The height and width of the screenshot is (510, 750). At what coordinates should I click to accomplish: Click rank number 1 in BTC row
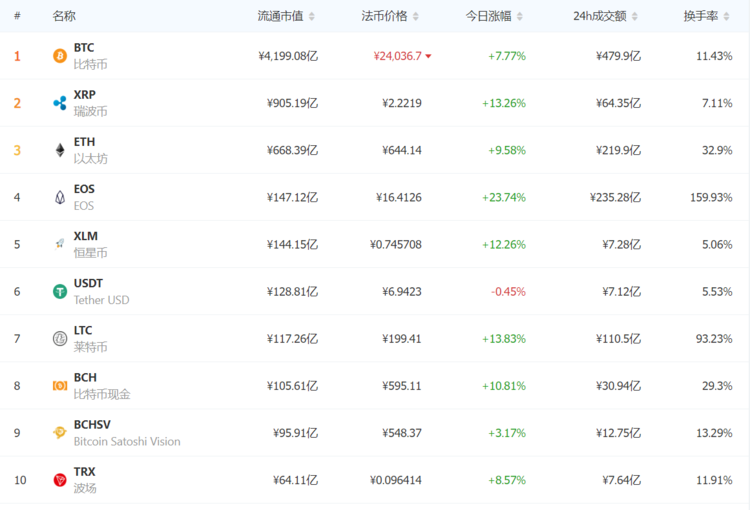click(x=17, y=56)
